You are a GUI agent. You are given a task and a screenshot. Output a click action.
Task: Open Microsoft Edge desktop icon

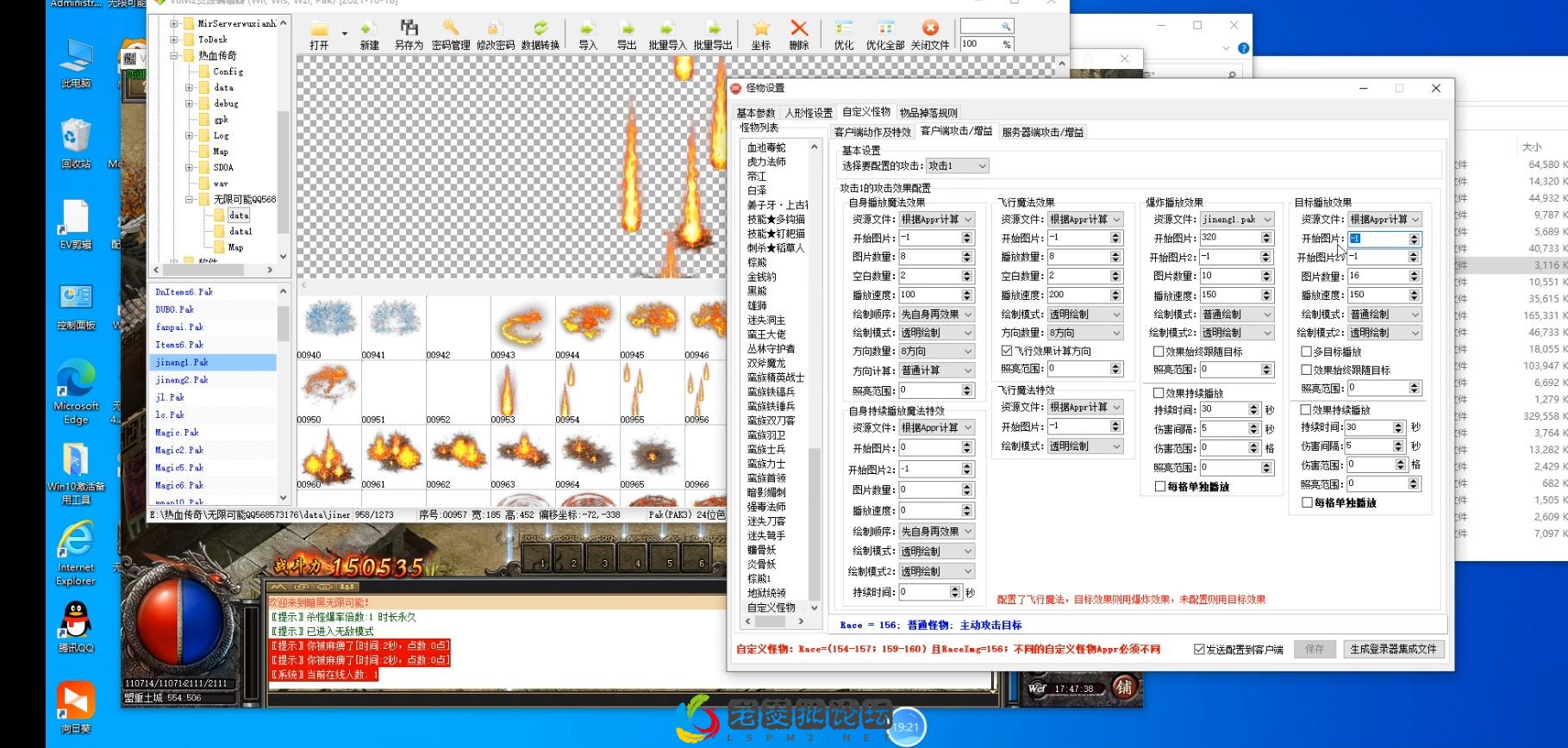point(76,393)
